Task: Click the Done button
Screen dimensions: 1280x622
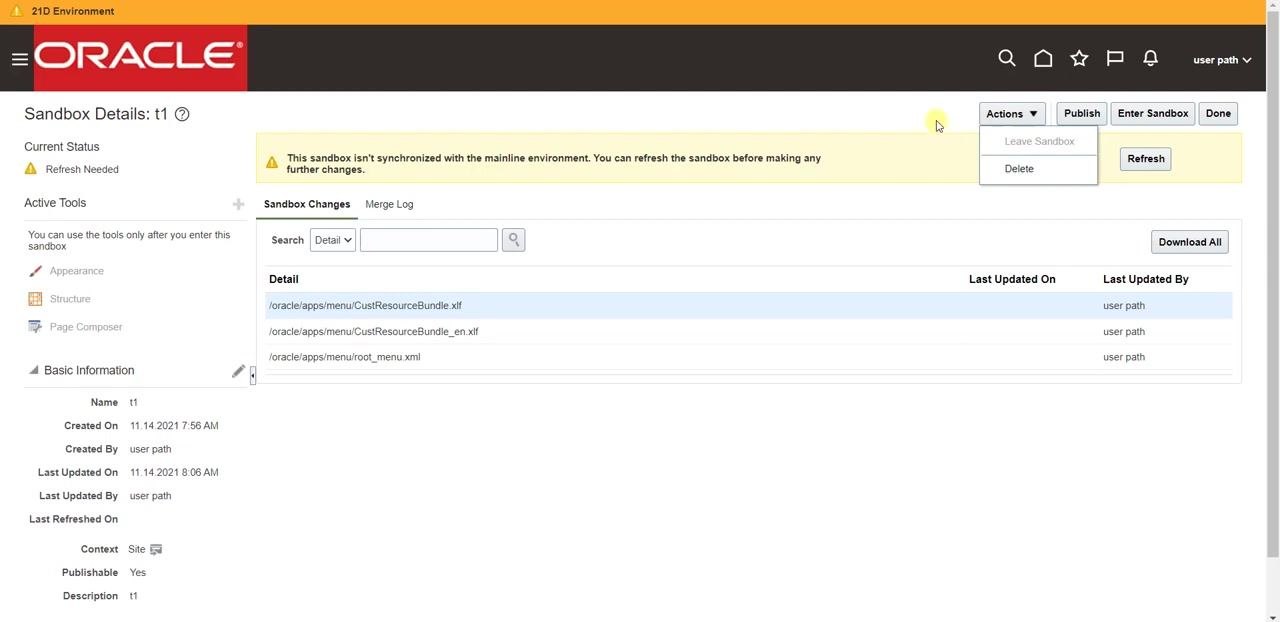Action: (1218, 114)
